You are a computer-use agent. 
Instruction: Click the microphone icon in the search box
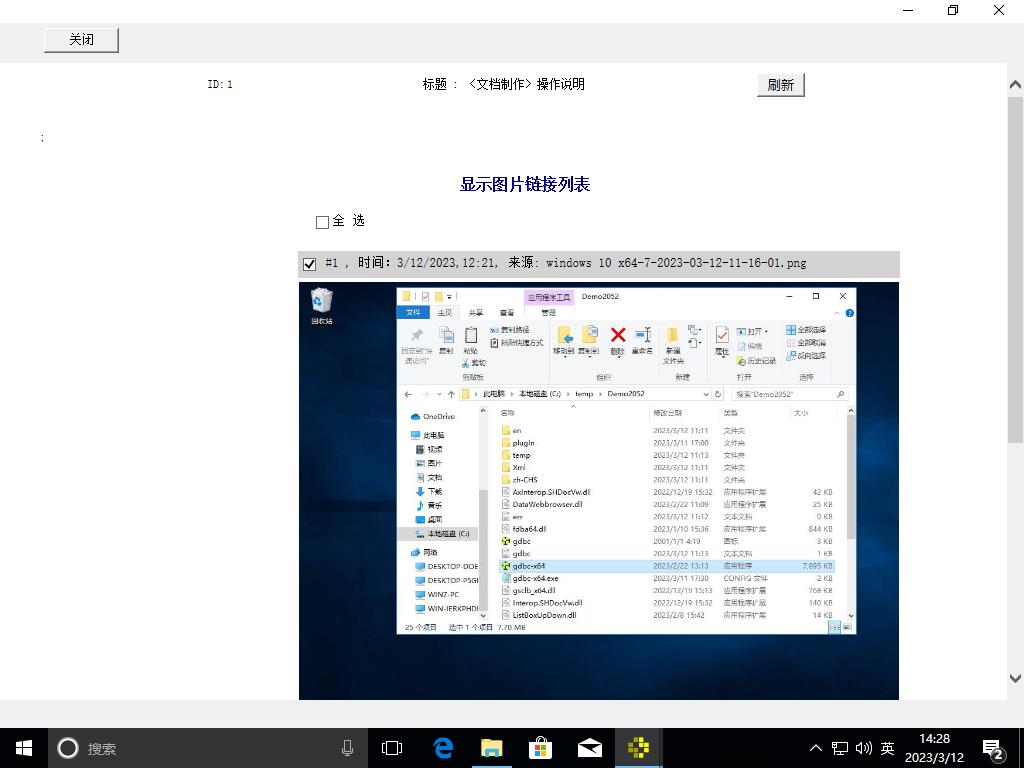[x=347, y=748]
